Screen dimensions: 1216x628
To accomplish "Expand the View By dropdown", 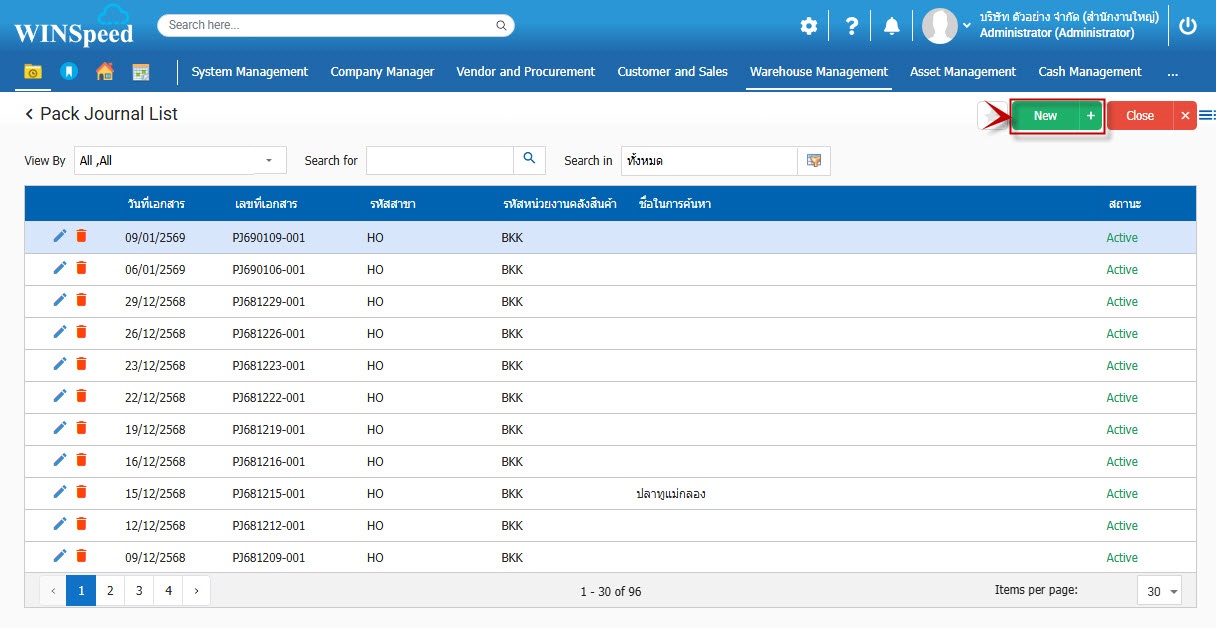I will point(268,161).
